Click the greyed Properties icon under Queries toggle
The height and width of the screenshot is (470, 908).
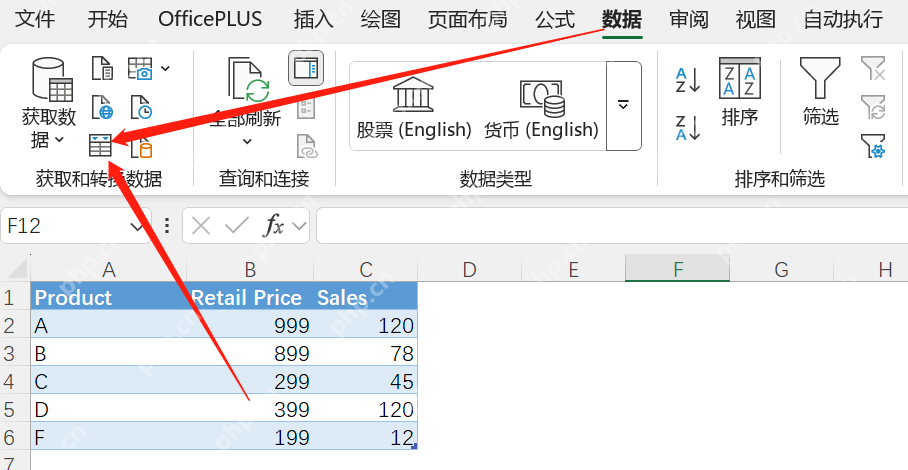pyautogui.click(x=306, y=108)
